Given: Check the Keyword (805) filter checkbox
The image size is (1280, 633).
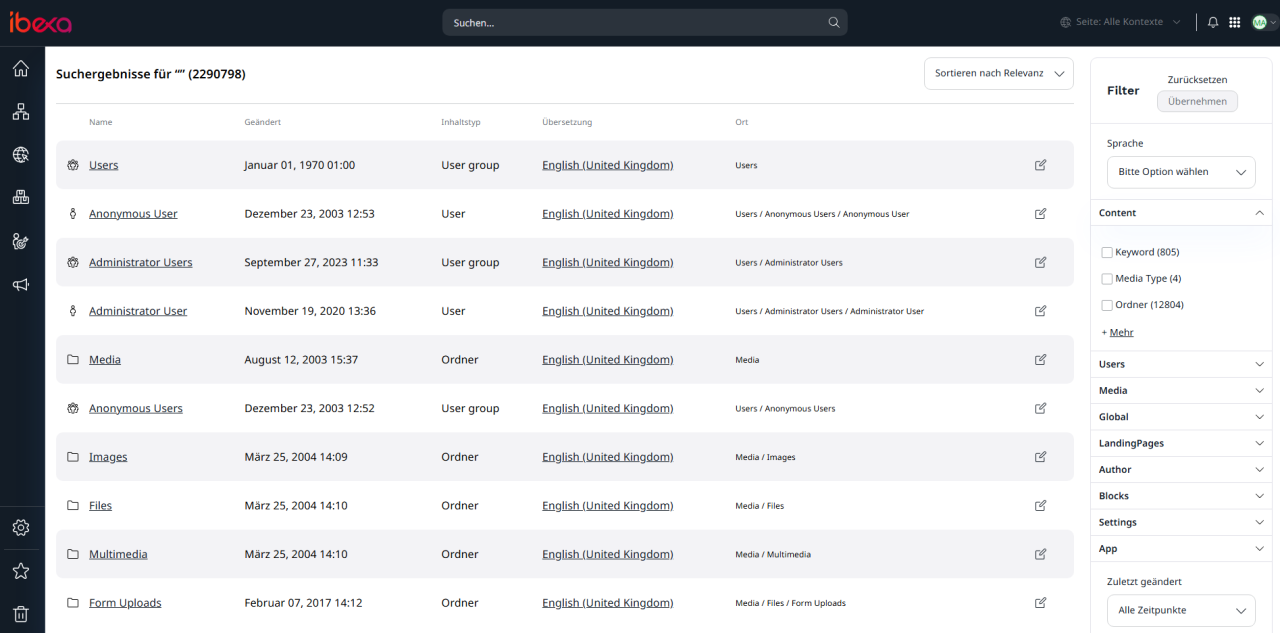Looking at the screenshot, I should pyautogui.click(x=1107, y=253).
